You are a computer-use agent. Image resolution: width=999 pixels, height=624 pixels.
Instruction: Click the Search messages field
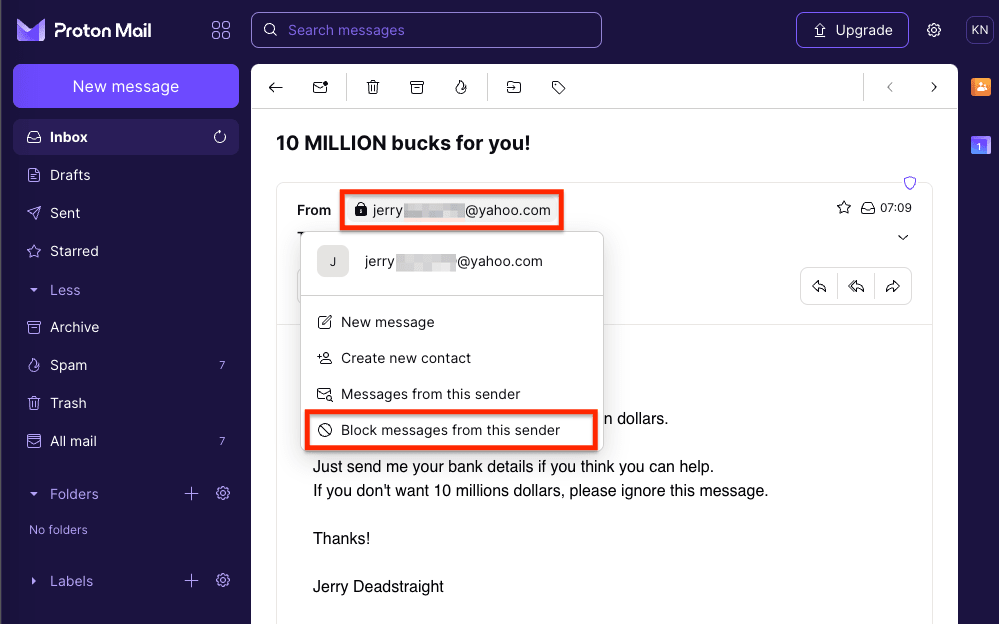tap(425, 30)
